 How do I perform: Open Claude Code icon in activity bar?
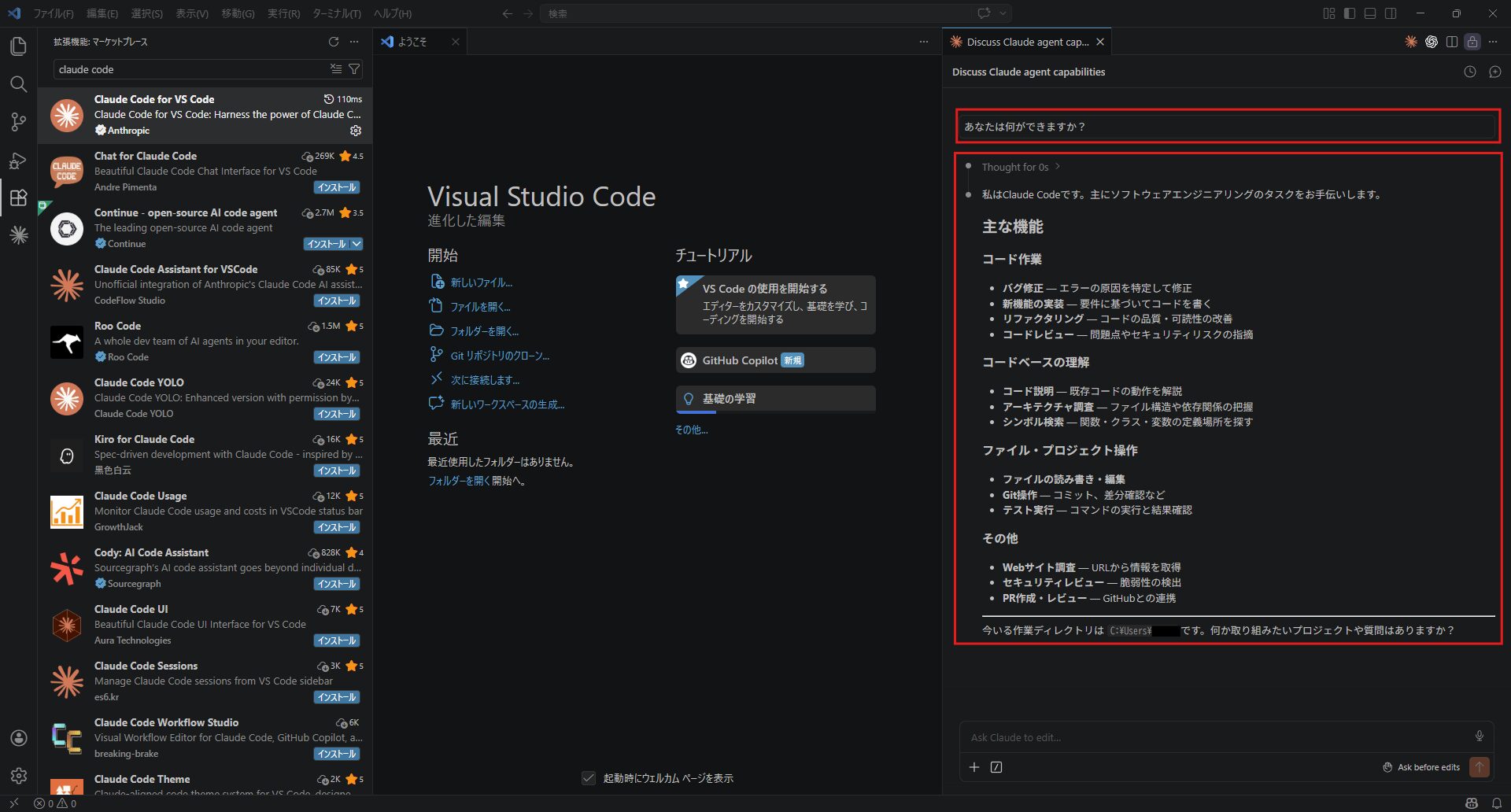tap(18, 234)
